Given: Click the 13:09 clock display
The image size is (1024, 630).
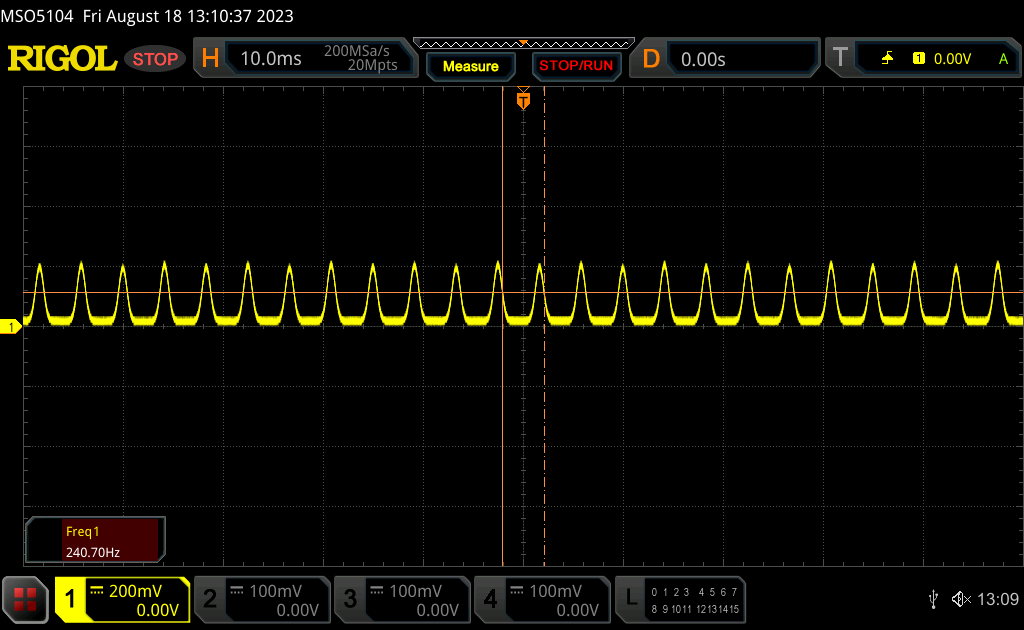Looking at the screenshot, I should 997,599.
